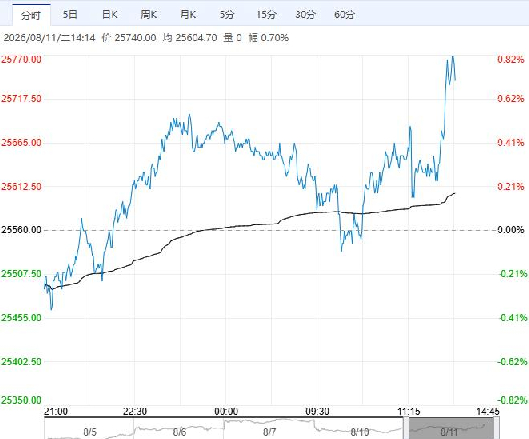529x439 pixels.
Task: Select the 30分 interval tab
Action: click(306, 15)
